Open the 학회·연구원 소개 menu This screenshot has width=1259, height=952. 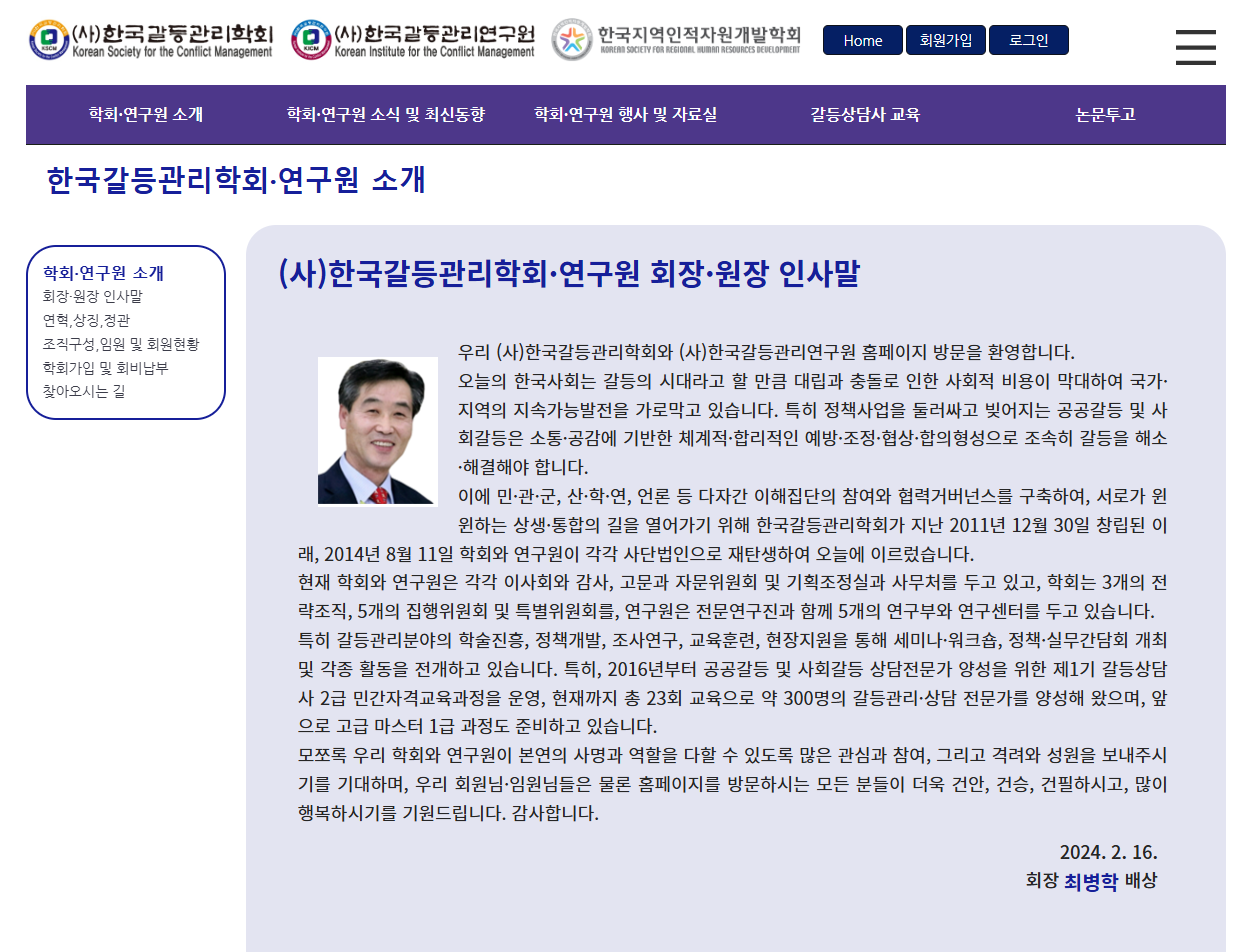(145, 114)
